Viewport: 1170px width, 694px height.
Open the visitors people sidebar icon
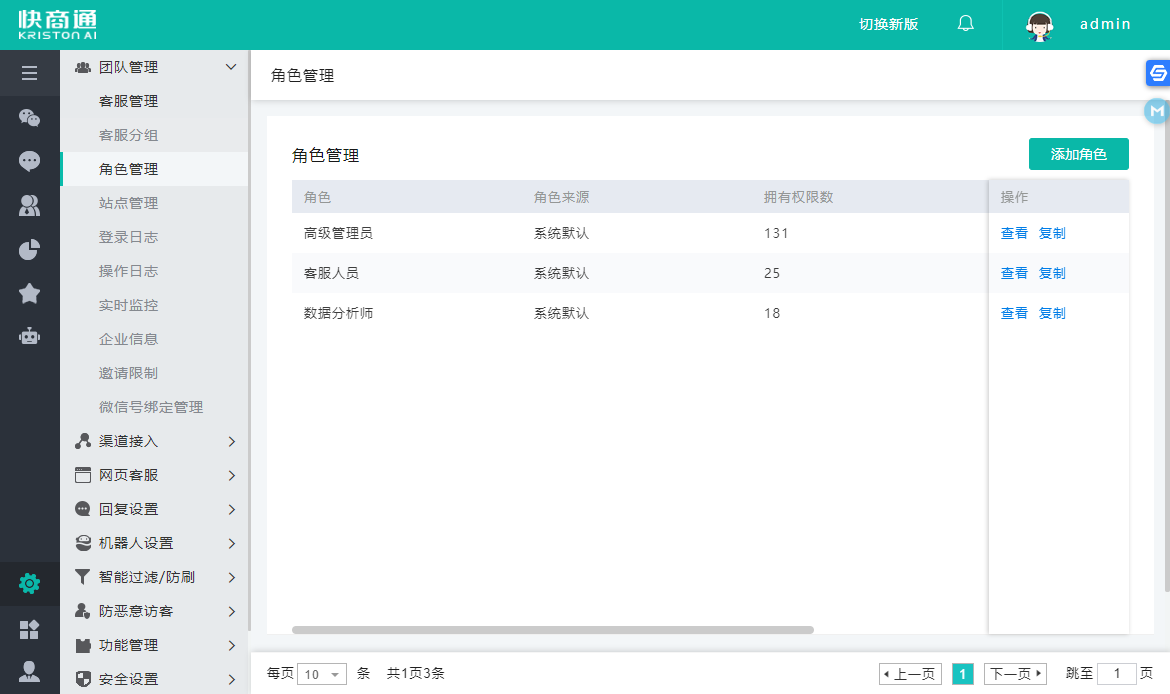click(x=29, y=206)
